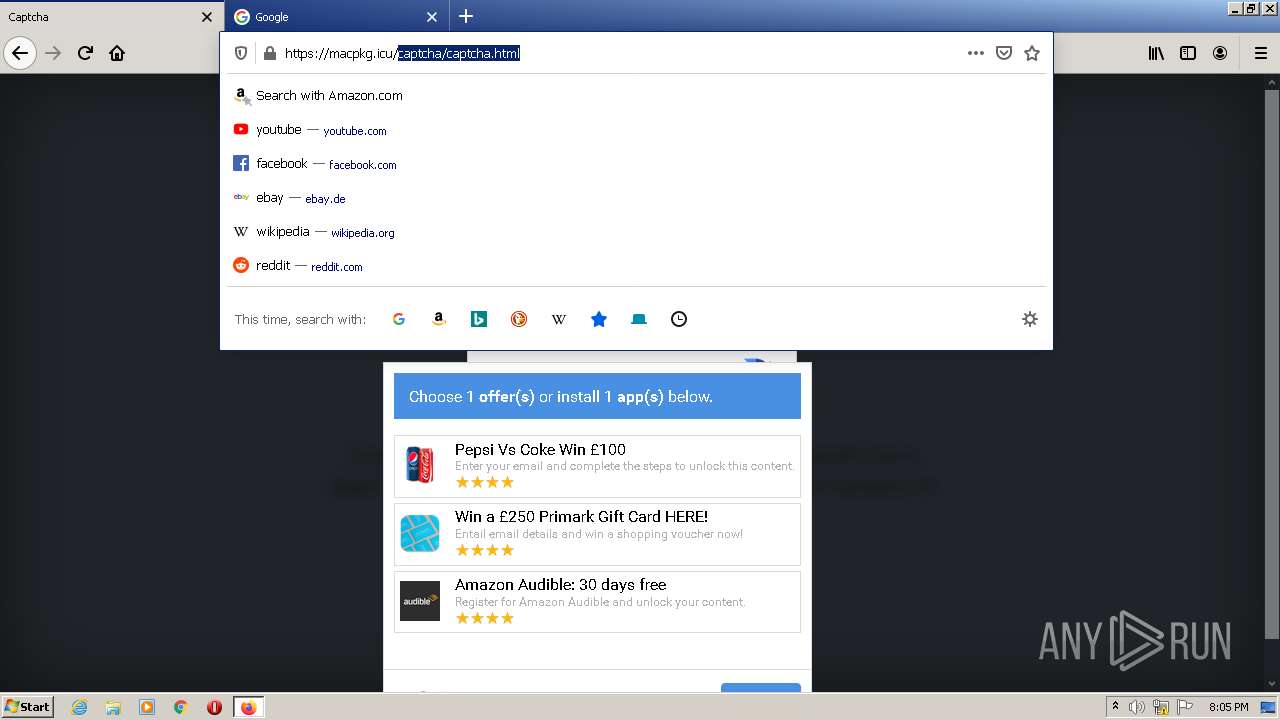Viewport: 1280px width, 720px height.
Task: Select Search with Amazon.com suggestion
Action: (x=636, y=96)
